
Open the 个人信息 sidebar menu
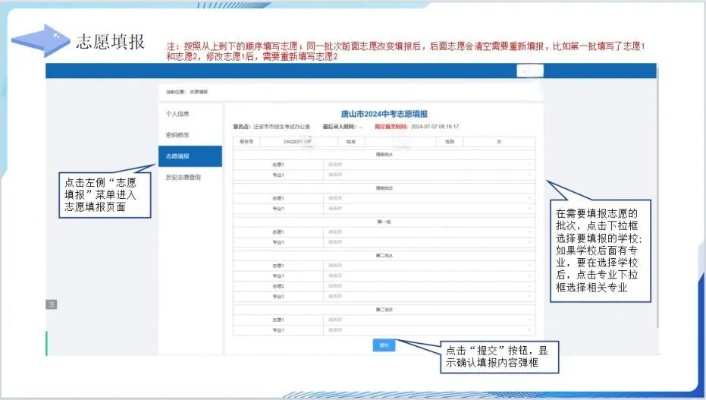pos(177,114)
